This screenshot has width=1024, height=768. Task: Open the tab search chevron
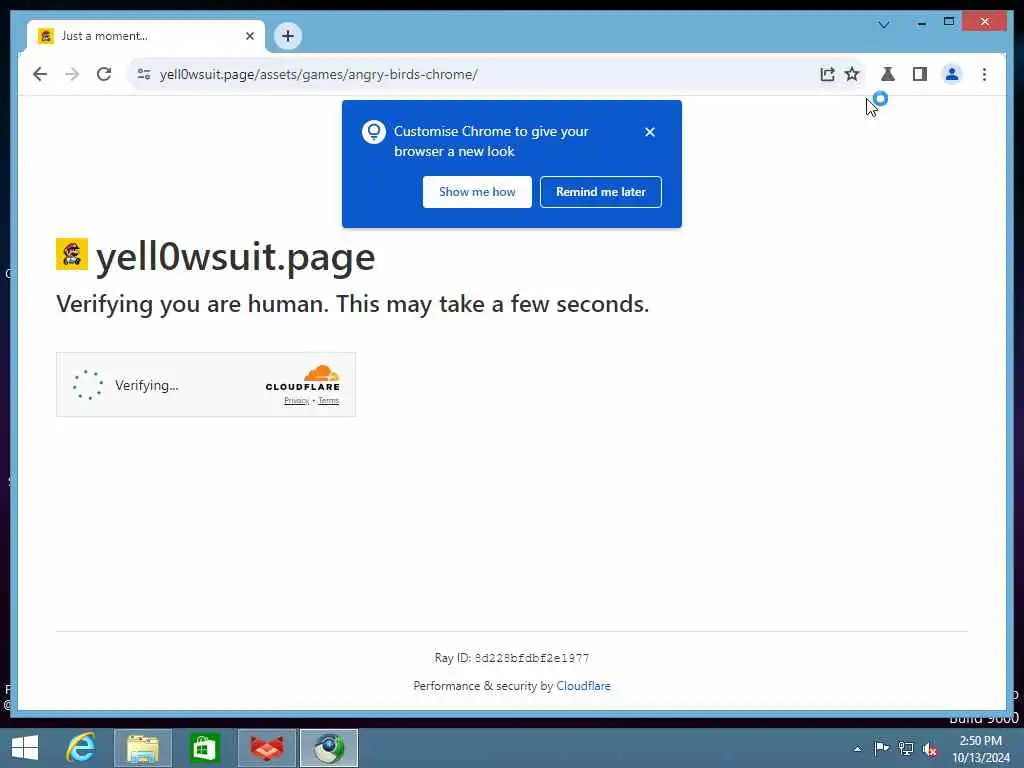coord(884,25)
